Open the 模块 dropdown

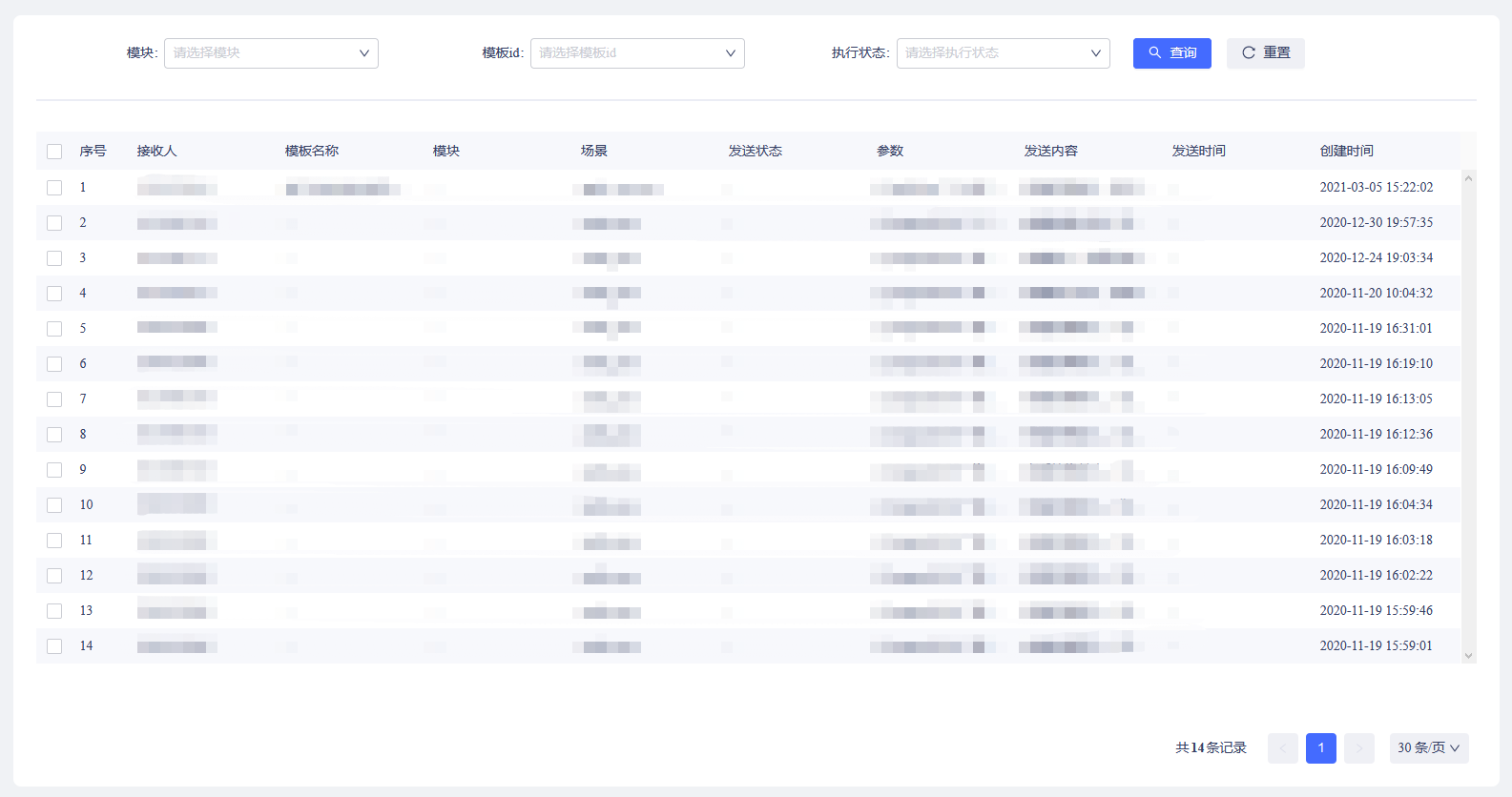tap(271, 53)
